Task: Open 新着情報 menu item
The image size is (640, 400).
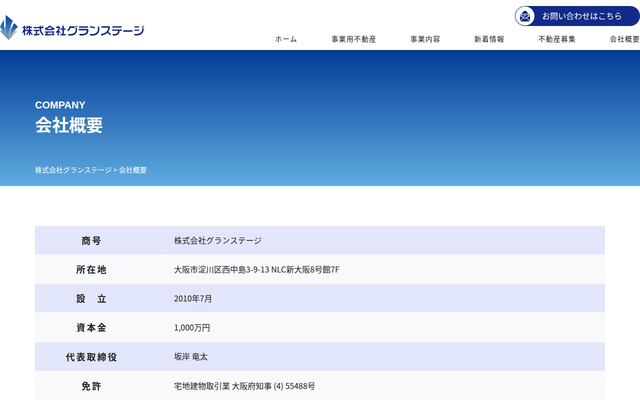Action: click(x=489, y=39)
